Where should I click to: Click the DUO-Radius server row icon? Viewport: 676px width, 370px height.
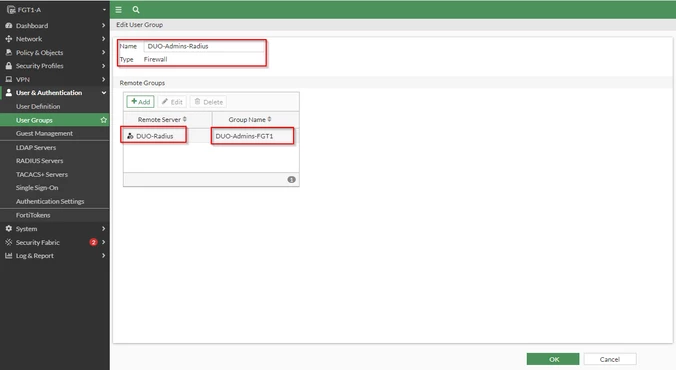tap(130, 136)
